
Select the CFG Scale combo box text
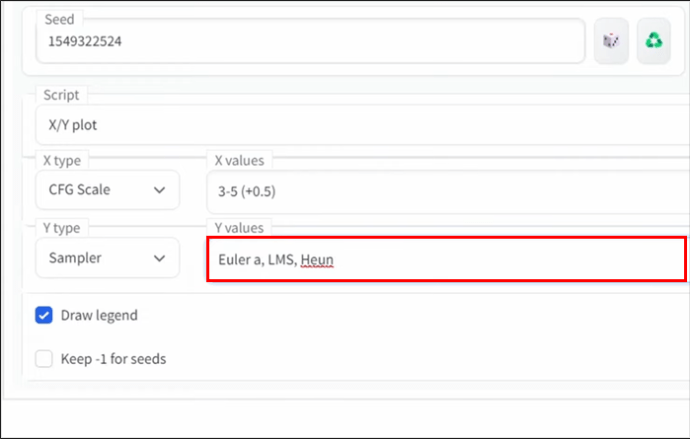(80, 190)
